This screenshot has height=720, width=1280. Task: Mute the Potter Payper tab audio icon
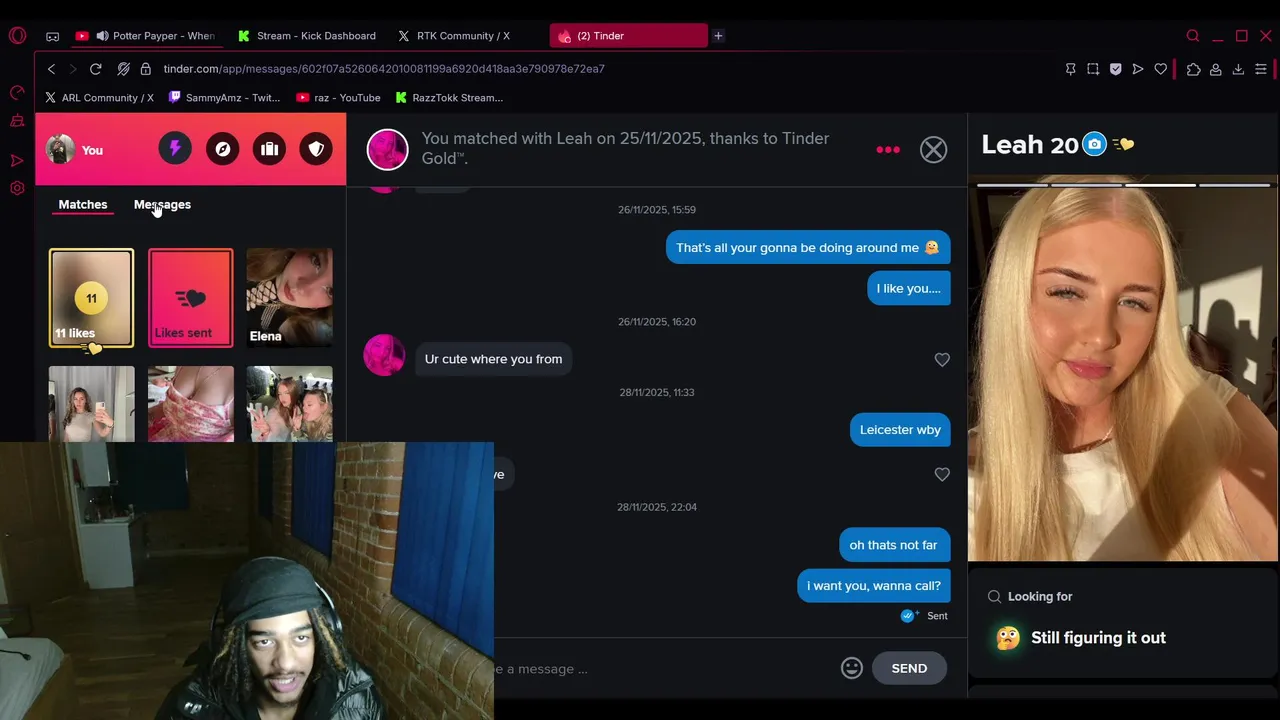coord(102,36)
